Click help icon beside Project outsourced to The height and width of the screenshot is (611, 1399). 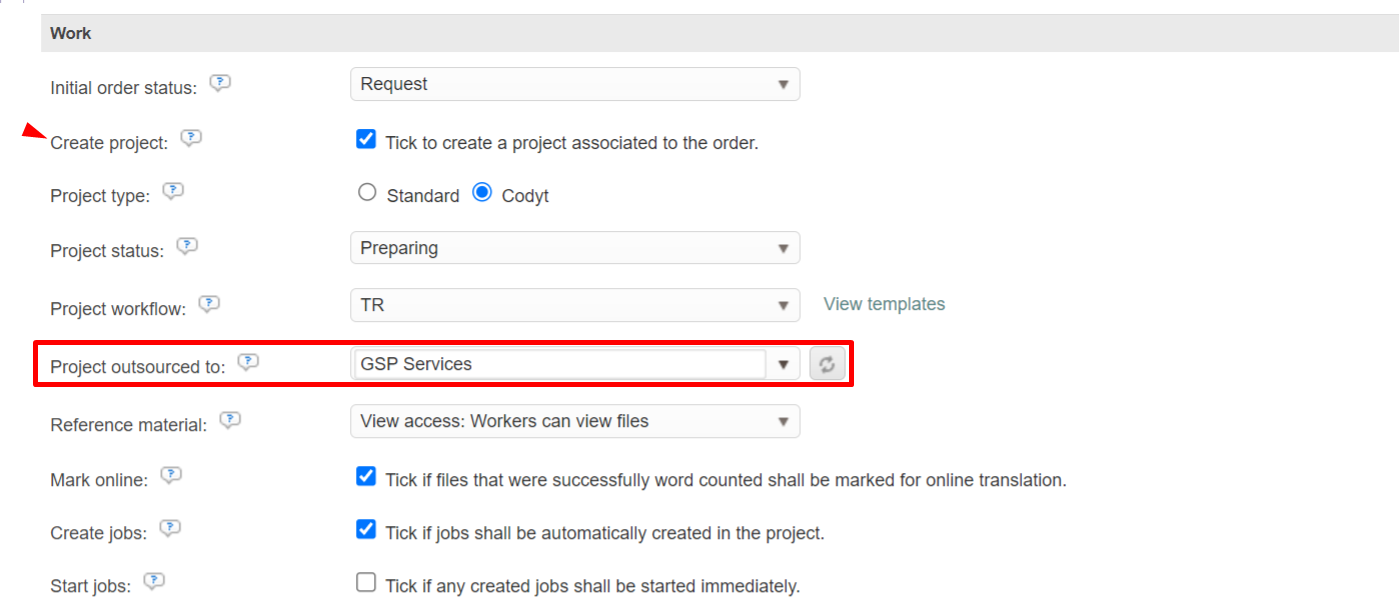(248, 363)
